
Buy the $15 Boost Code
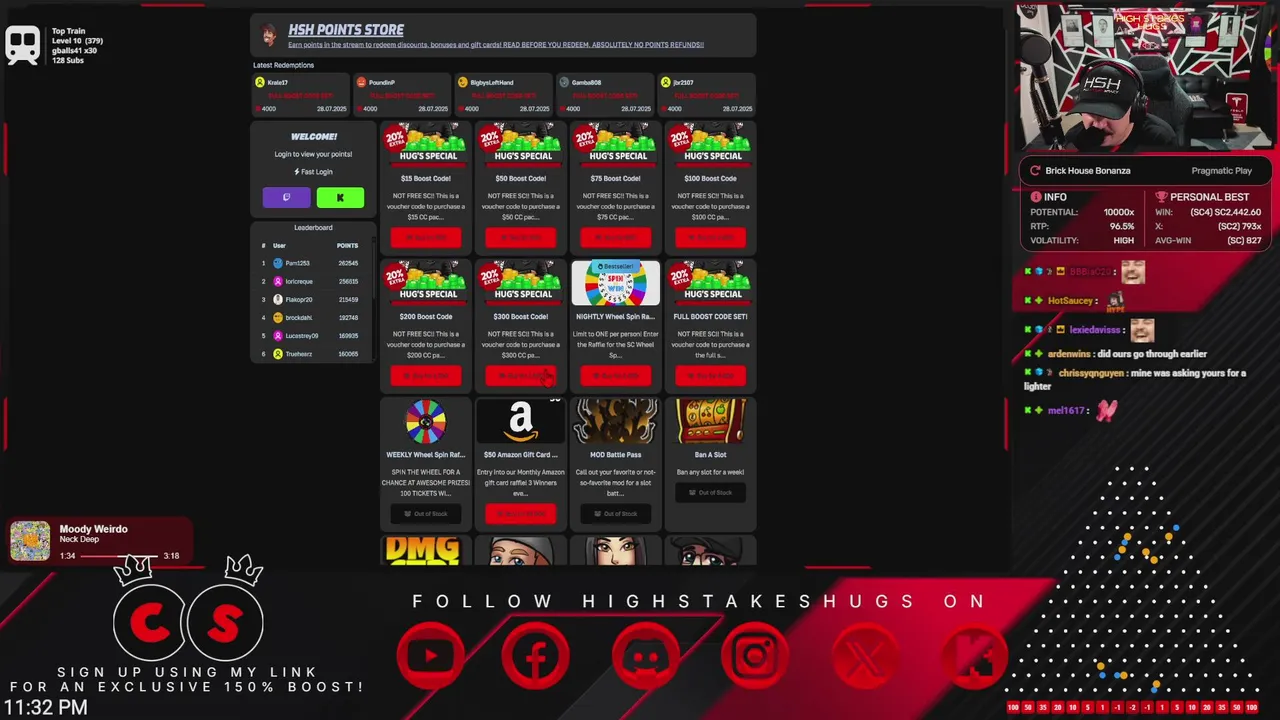[x=426, y=237]
